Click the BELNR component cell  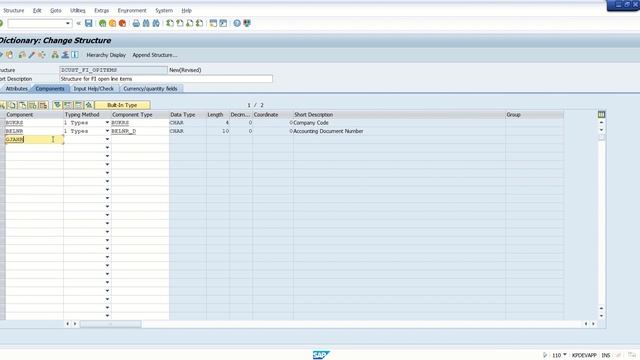34,131
